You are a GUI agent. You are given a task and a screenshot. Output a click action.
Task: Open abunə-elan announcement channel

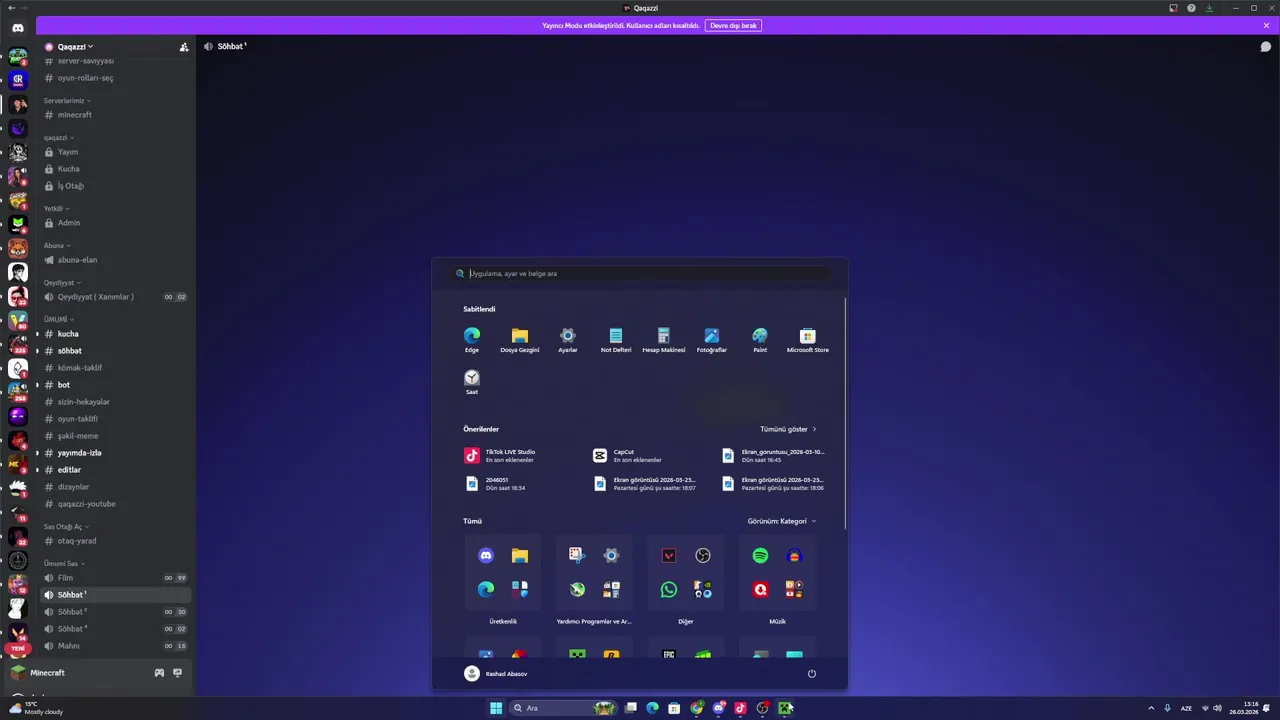click(x=115, y=260)
